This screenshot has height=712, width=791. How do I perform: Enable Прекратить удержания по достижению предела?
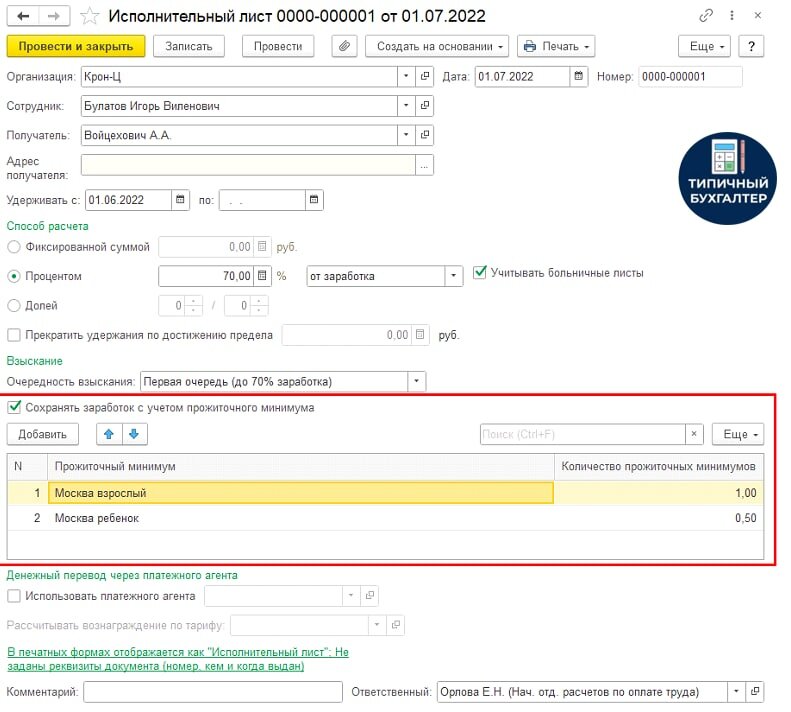click(14, 337)
